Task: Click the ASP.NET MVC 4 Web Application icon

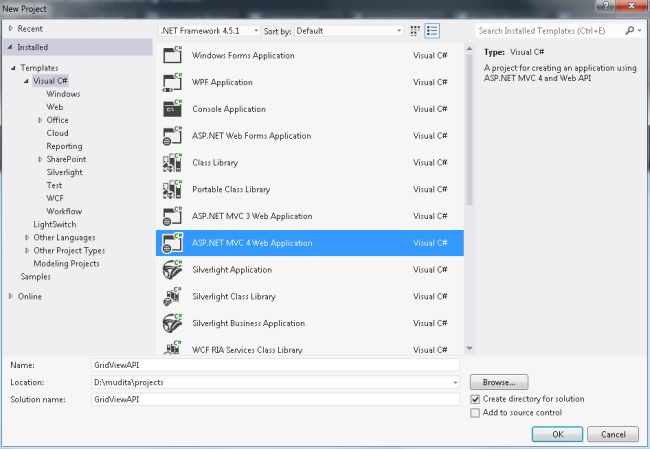Action: tap(172, 243)
